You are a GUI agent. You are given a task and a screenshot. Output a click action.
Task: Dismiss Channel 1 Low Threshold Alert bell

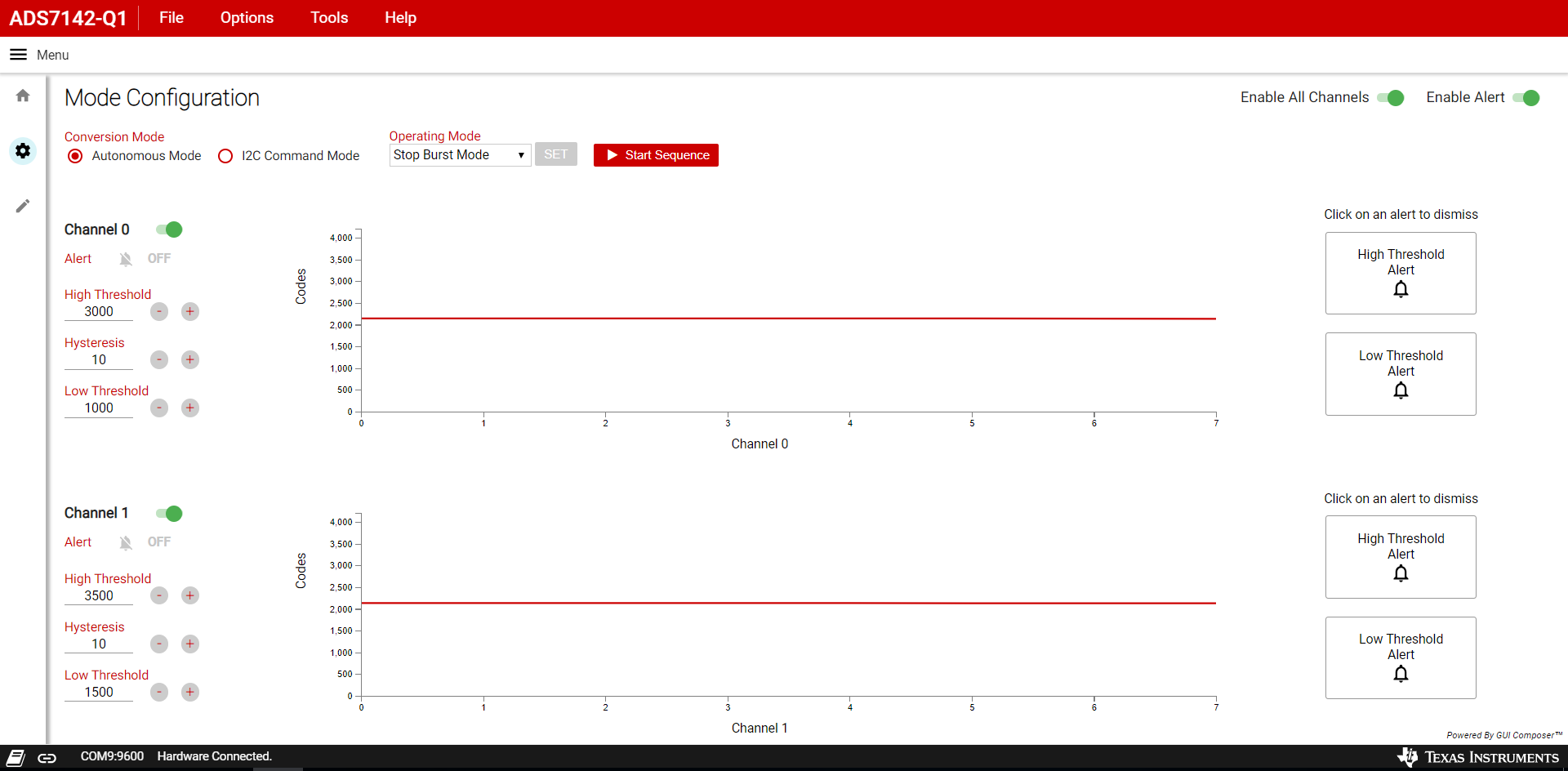click(x=1401, y=674)
